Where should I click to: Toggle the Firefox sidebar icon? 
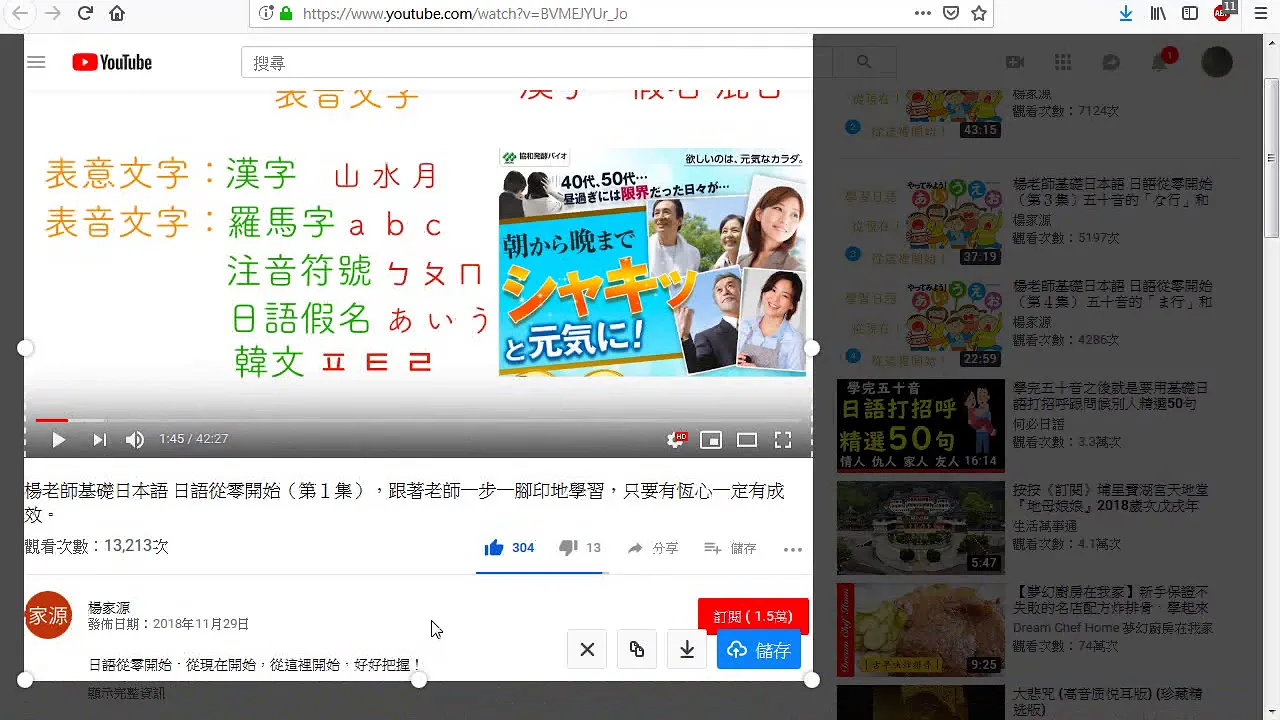[x=1190, y=13]
